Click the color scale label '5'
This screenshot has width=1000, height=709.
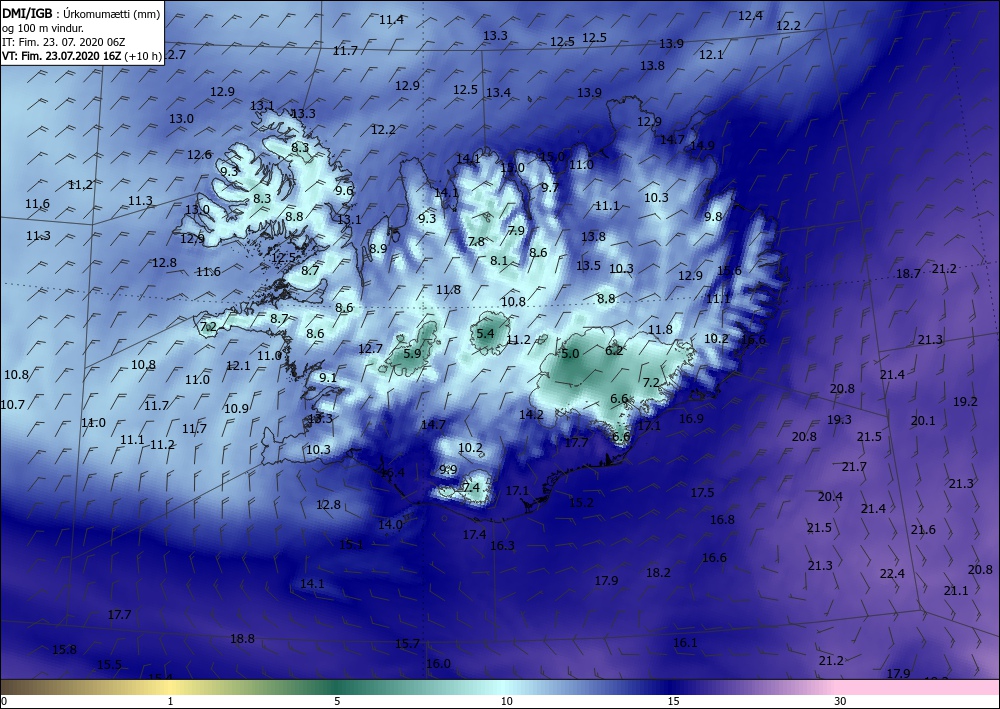(x=337, y=701)
